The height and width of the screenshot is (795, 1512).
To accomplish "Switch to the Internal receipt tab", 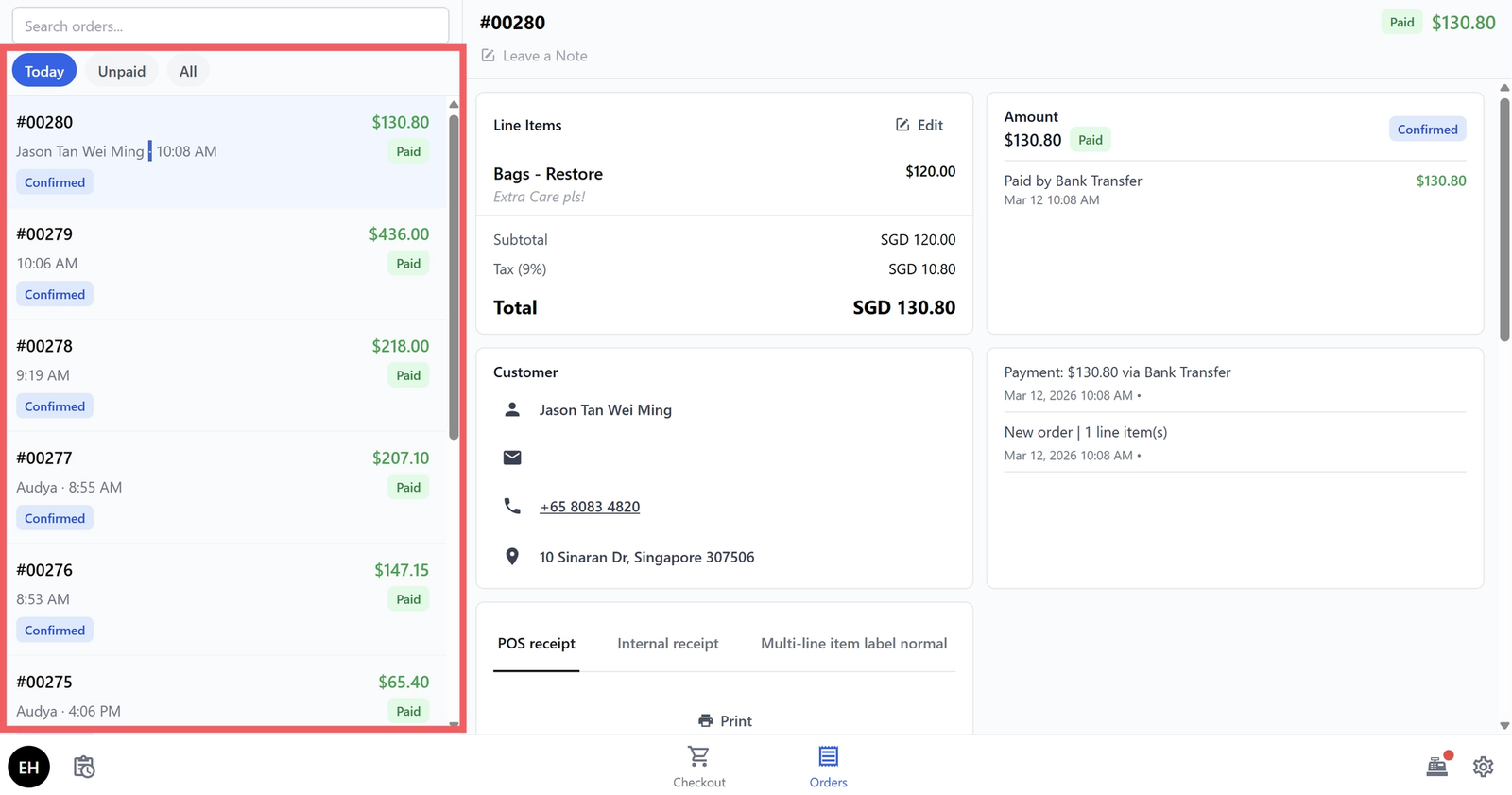I will (x=667, y=643).
